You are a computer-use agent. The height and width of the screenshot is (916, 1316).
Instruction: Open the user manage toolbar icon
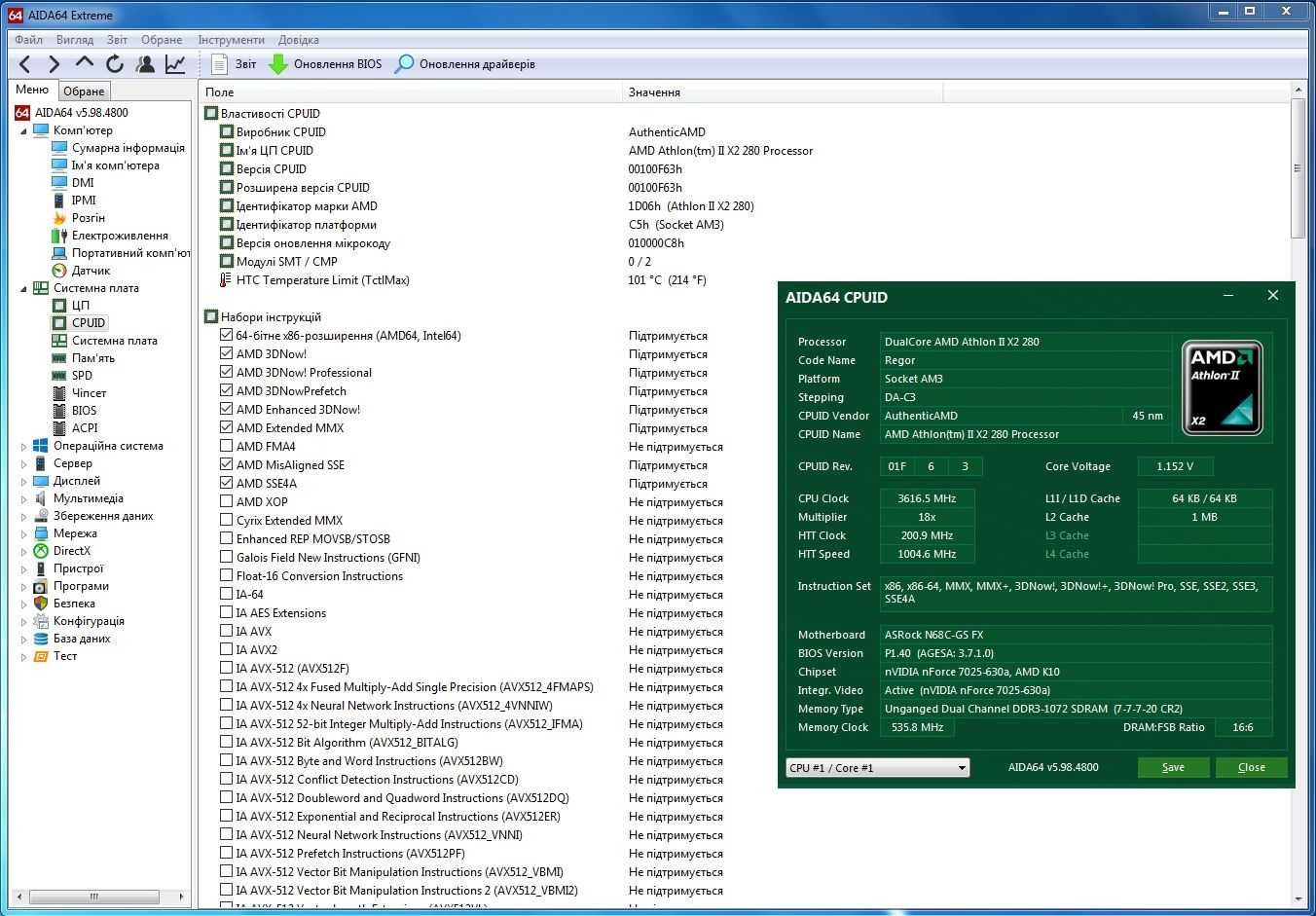145,64
